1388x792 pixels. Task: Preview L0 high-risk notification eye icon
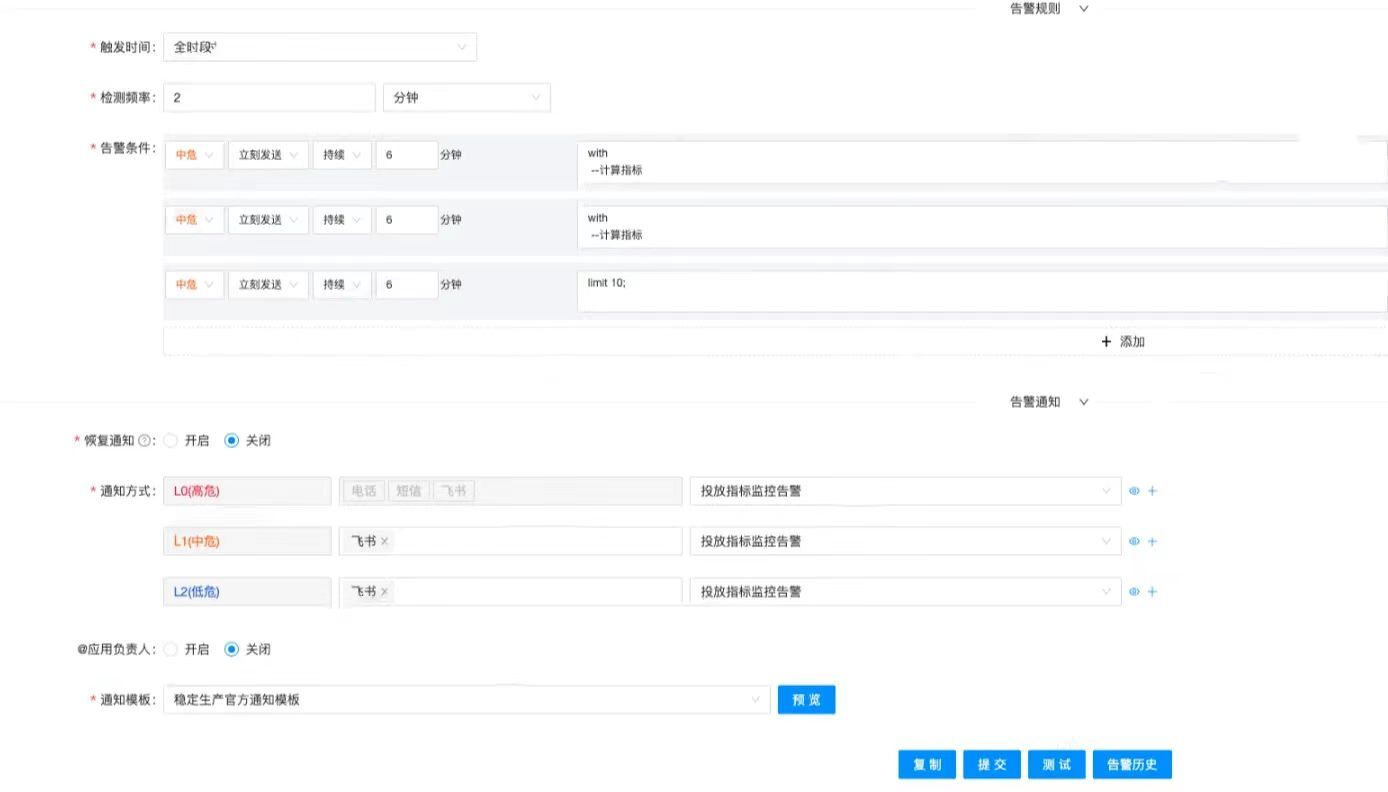(x=1134, y=491)
